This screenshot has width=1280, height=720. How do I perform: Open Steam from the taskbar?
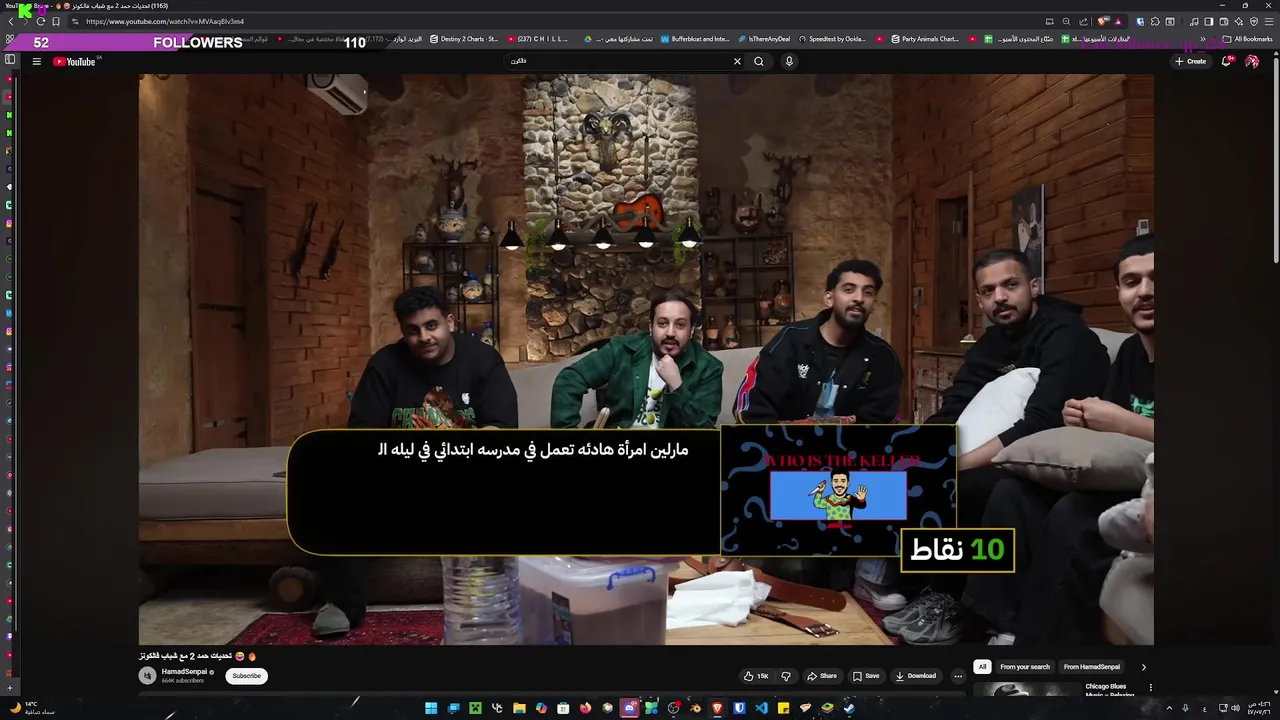pyautogui.click(x=848, y=708)
